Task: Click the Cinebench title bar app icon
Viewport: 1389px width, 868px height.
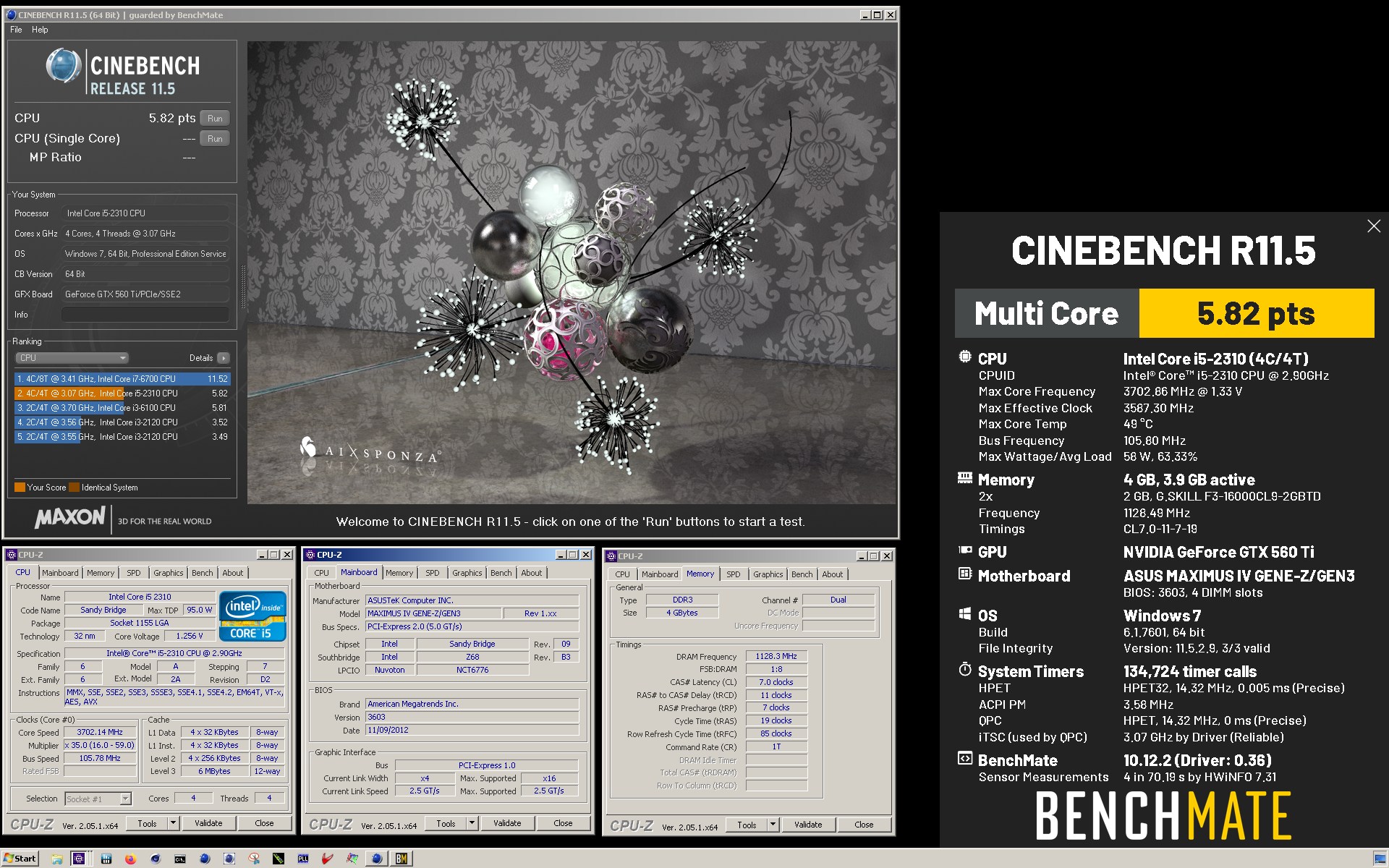Action: tap(11, 14)
